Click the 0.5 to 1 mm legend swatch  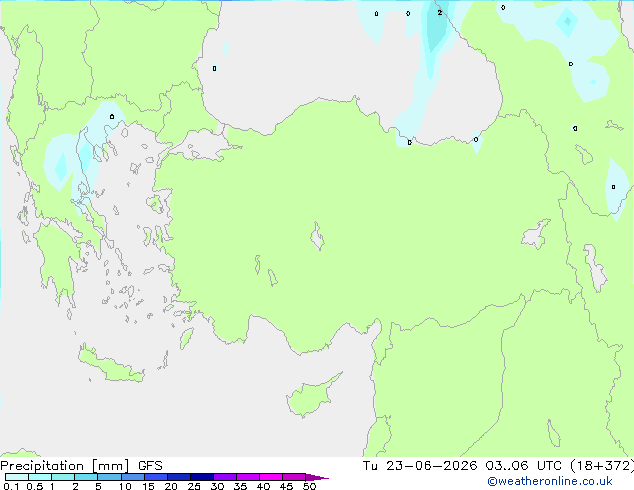pyautogui.click(x=40, y=477)
